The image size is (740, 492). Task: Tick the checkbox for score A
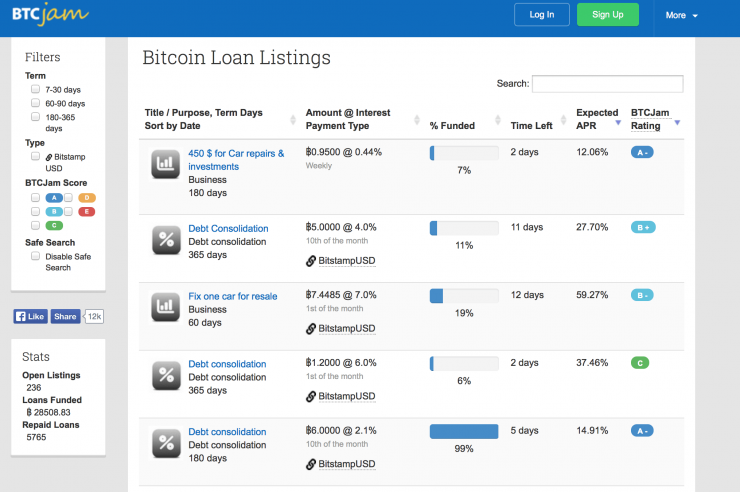35,197
